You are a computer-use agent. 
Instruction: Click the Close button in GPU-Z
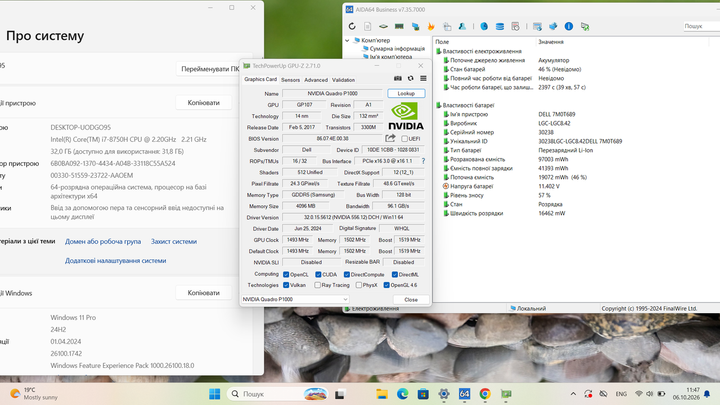(x=411, y=299)
